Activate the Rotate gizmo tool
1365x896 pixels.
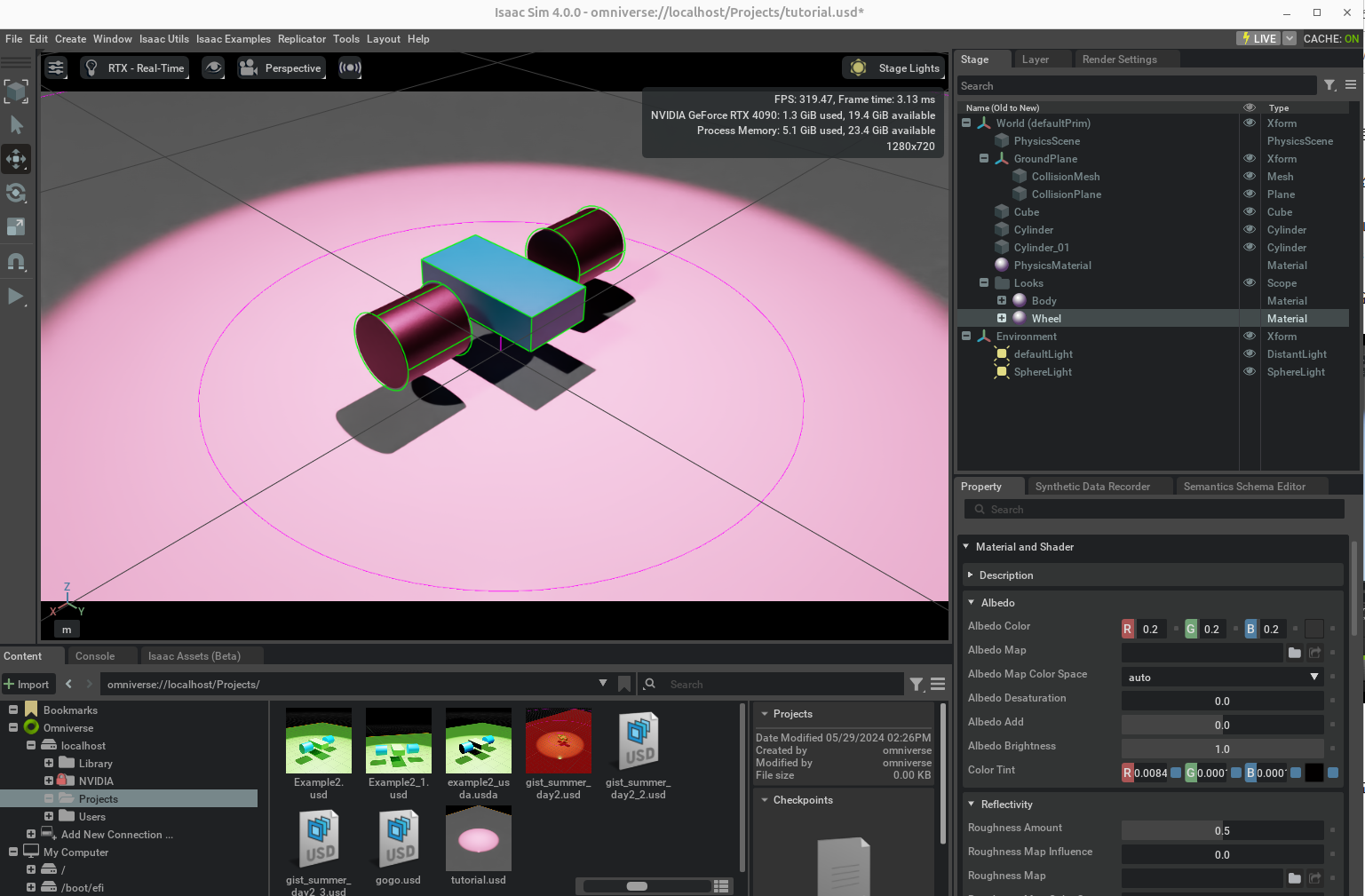[16, 194]
